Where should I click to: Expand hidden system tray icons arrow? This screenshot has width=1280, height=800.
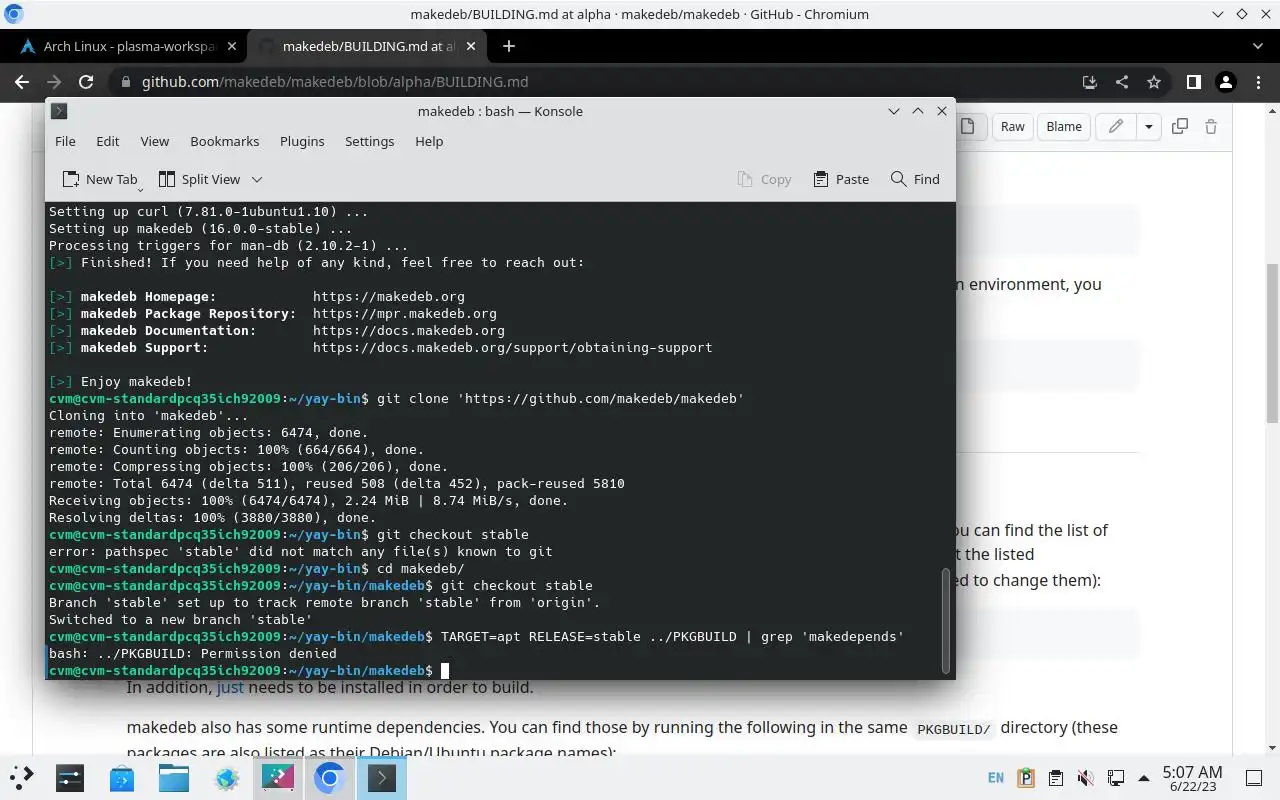pos(1144,778)
